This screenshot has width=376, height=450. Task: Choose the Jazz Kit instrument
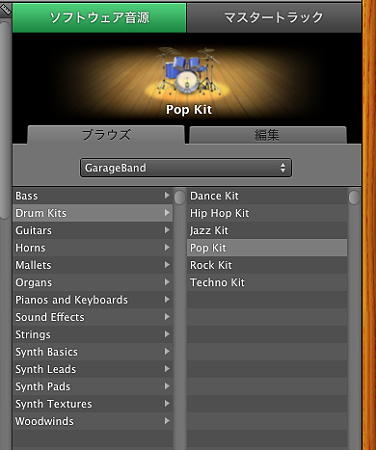click(x=267, y=230)
